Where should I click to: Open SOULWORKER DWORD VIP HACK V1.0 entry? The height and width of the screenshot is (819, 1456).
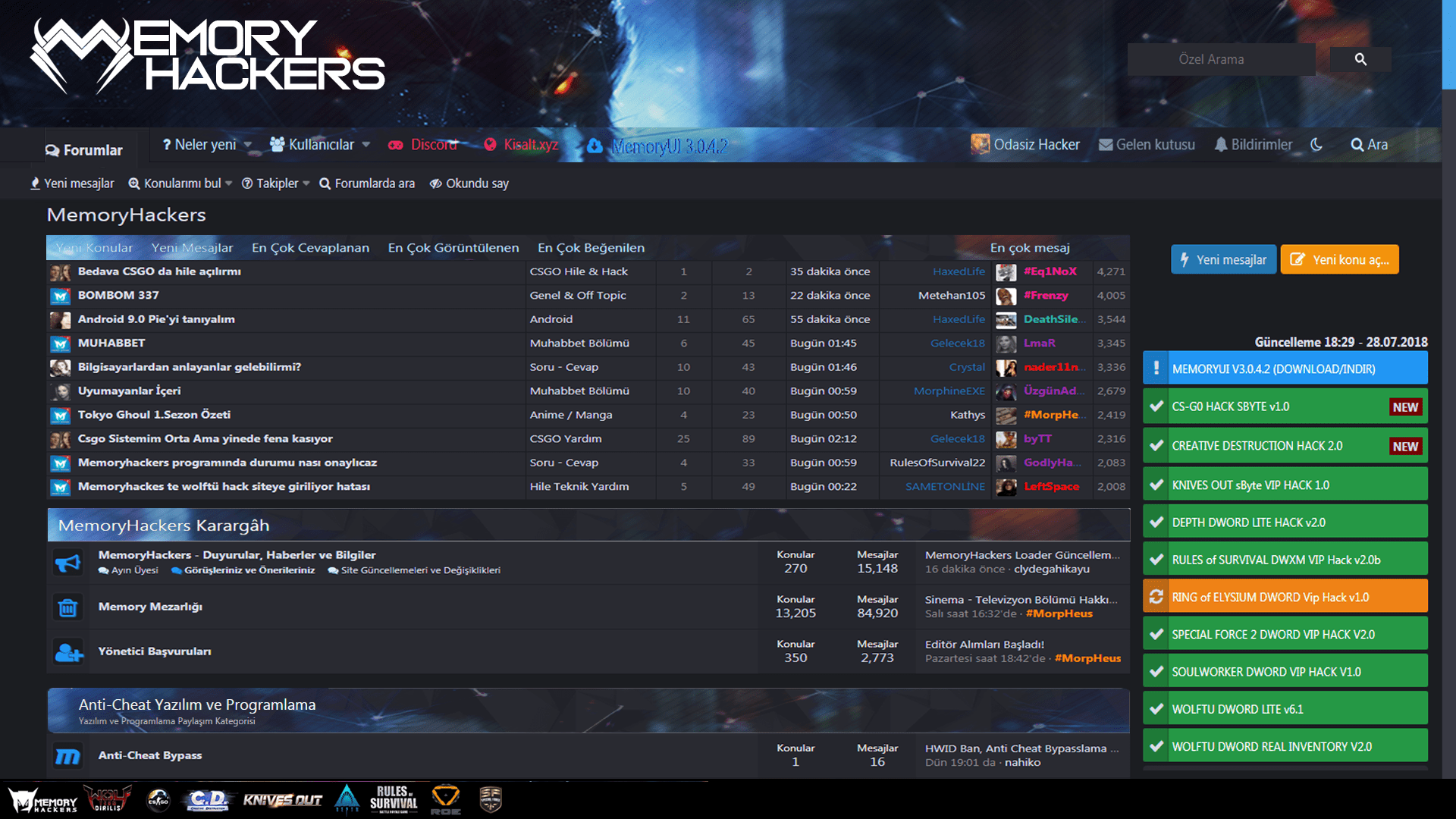click(x=1285, y=671)
